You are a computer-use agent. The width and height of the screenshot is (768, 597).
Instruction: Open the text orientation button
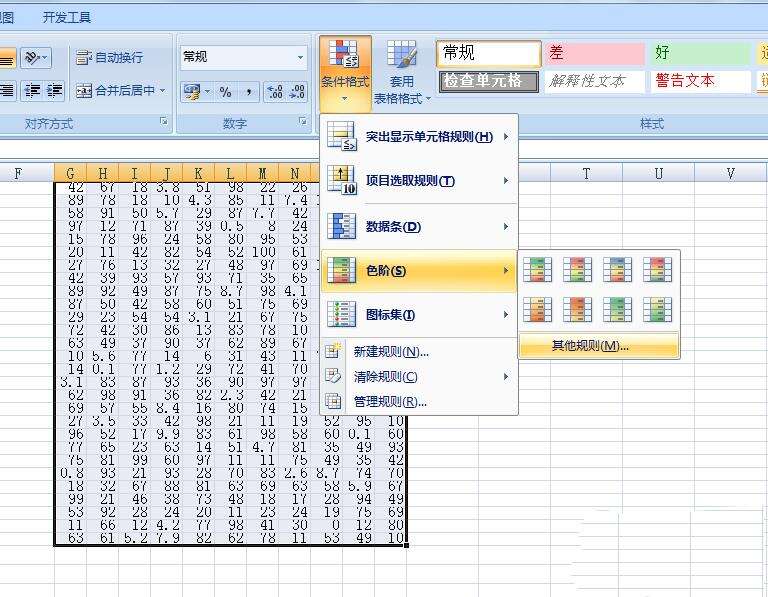coord(36,58)
